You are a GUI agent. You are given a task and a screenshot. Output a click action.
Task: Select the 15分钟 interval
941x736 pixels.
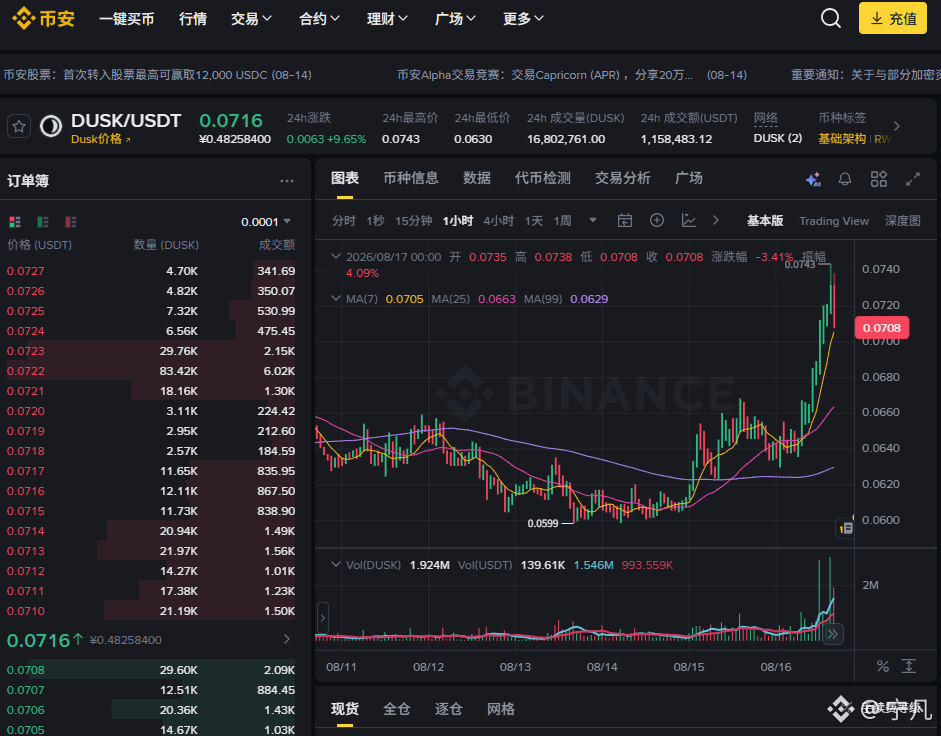(x=413, y=221)
